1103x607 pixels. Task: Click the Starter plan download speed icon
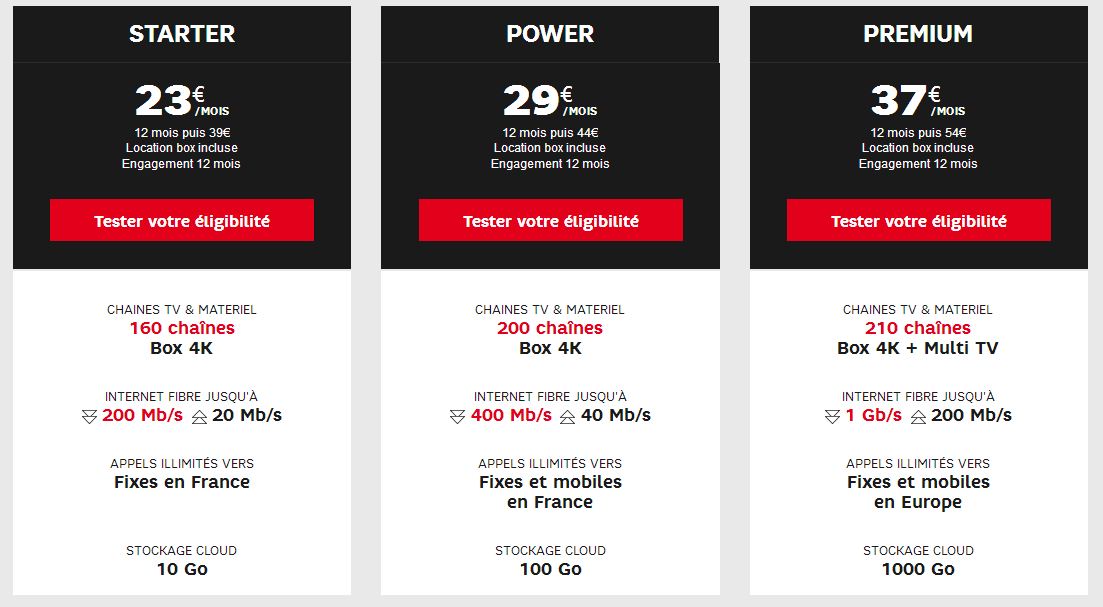(89, 417)
